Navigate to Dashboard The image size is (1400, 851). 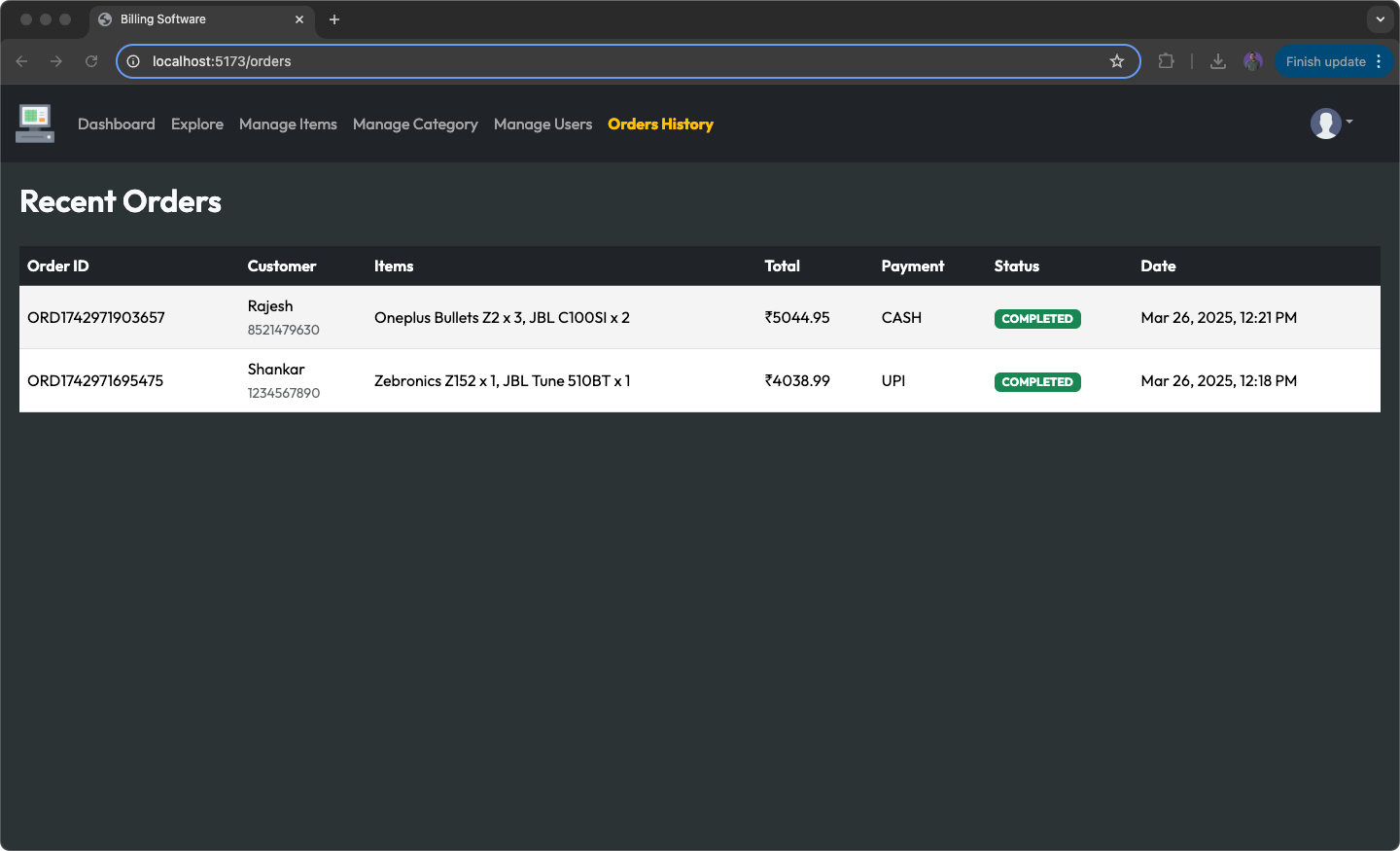pos(117,124)
